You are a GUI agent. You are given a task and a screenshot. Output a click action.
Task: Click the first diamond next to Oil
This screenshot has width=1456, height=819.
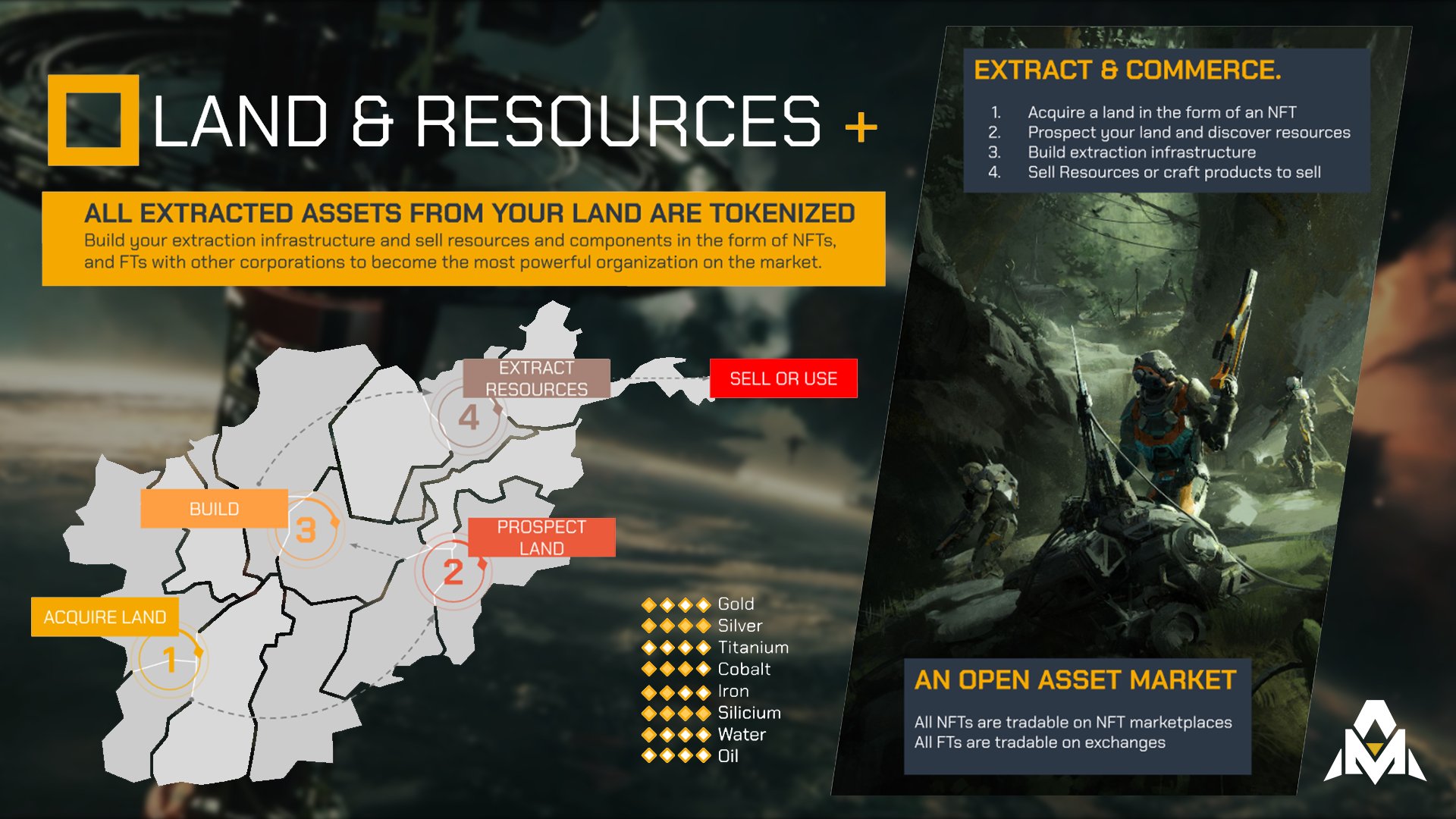[649, 755]
